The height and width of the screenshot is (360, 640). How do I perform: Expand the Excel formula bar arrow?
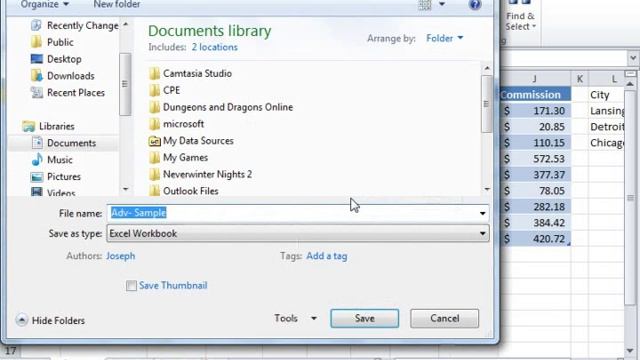pyautogui.click(x=633, y=58)
